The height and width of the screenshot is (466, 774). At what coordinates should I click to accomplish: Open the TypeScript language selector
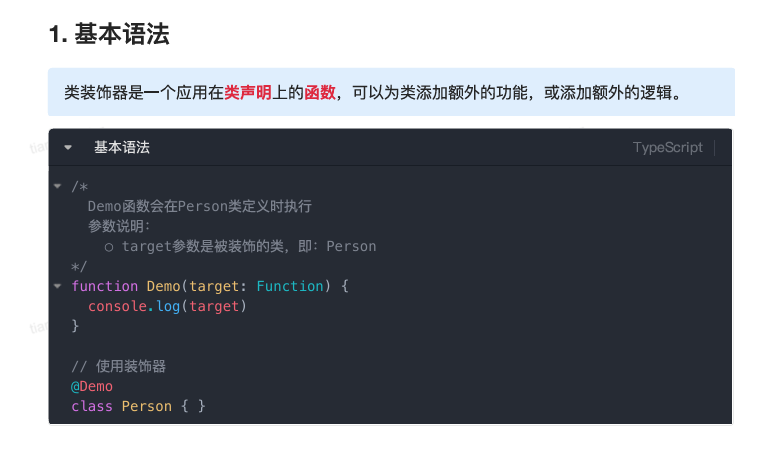click(667, 148)
